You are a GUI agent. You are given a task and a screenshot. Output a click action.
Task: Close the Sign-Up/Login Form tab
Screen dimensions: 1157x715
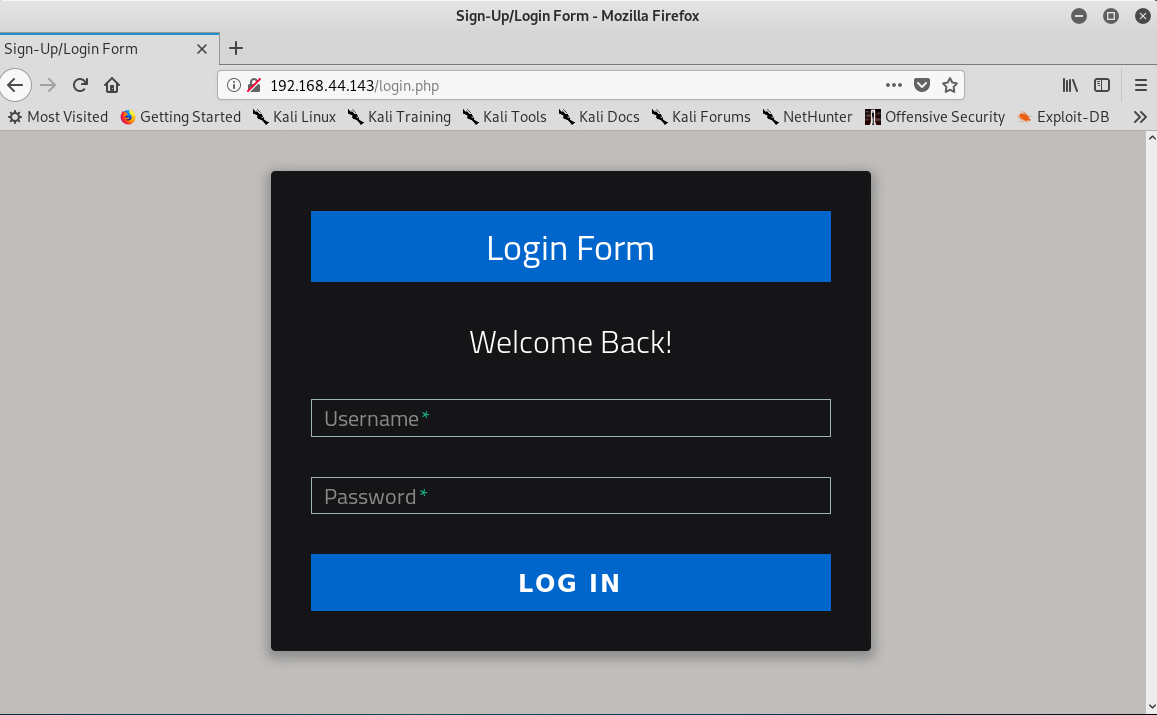coord(201,49)
